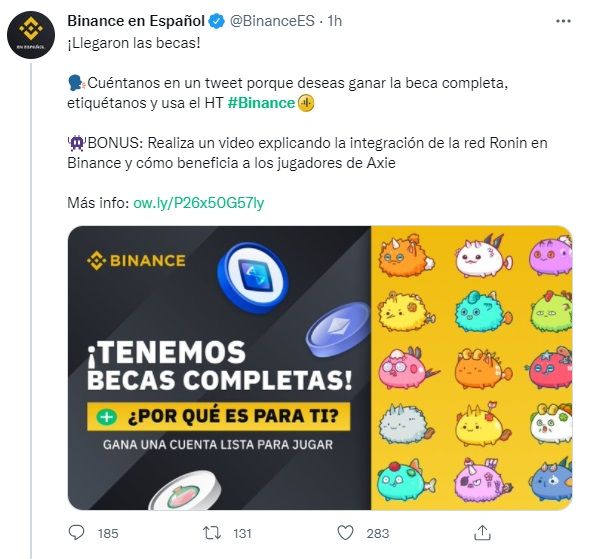Click the green plus icon in banner
This screenshot has height=559, width=589.
tap(106, 417)
